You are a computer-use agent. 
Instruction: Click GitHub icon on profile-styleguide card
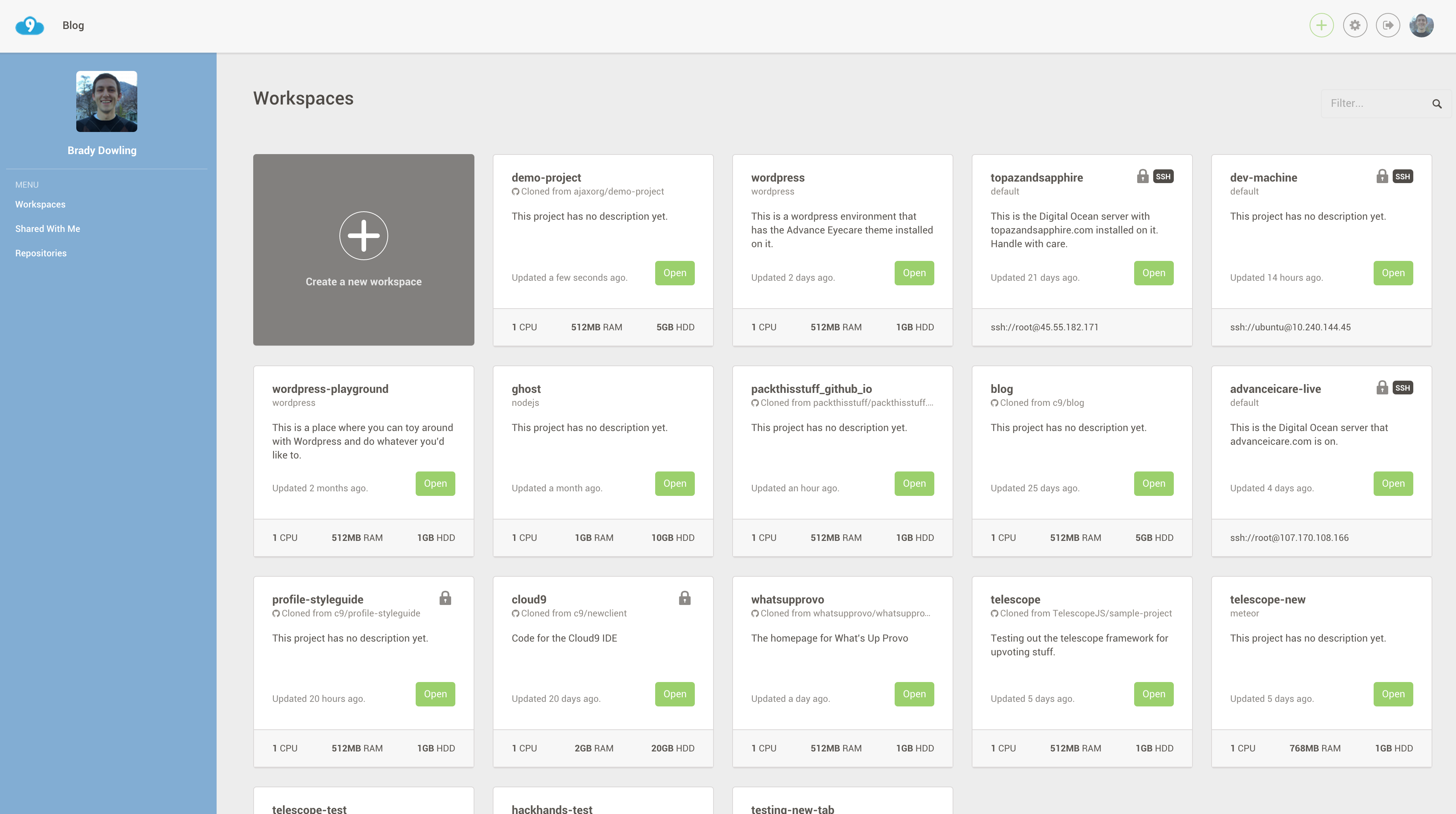tap(276, 613)
